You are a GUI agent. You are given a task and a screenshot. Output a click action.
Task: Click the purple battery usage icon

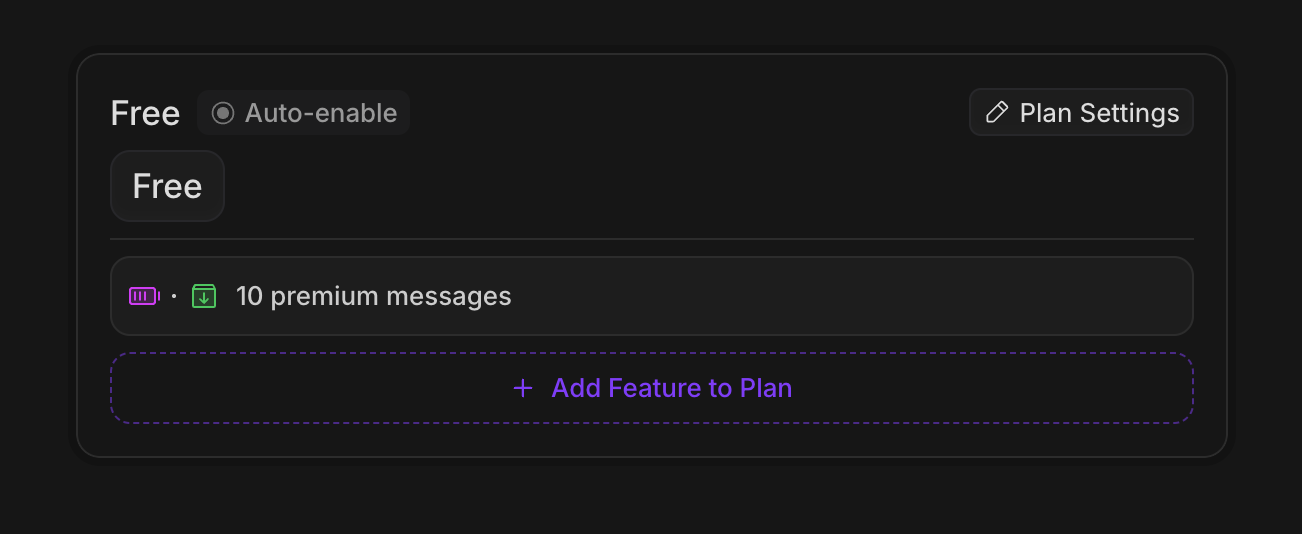point(144,296)
